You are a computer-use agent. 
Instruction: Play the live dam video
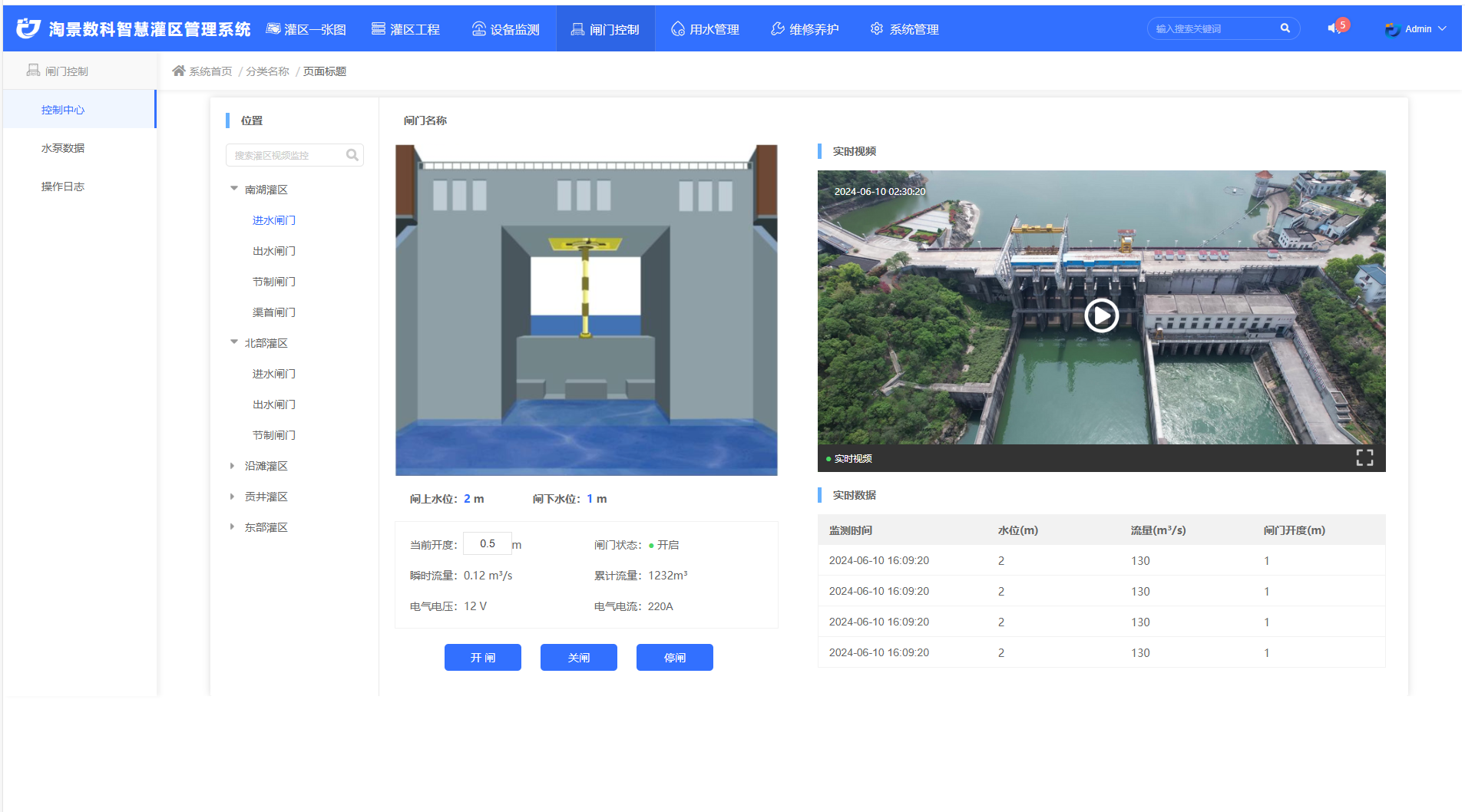(x=1101, y=315)
